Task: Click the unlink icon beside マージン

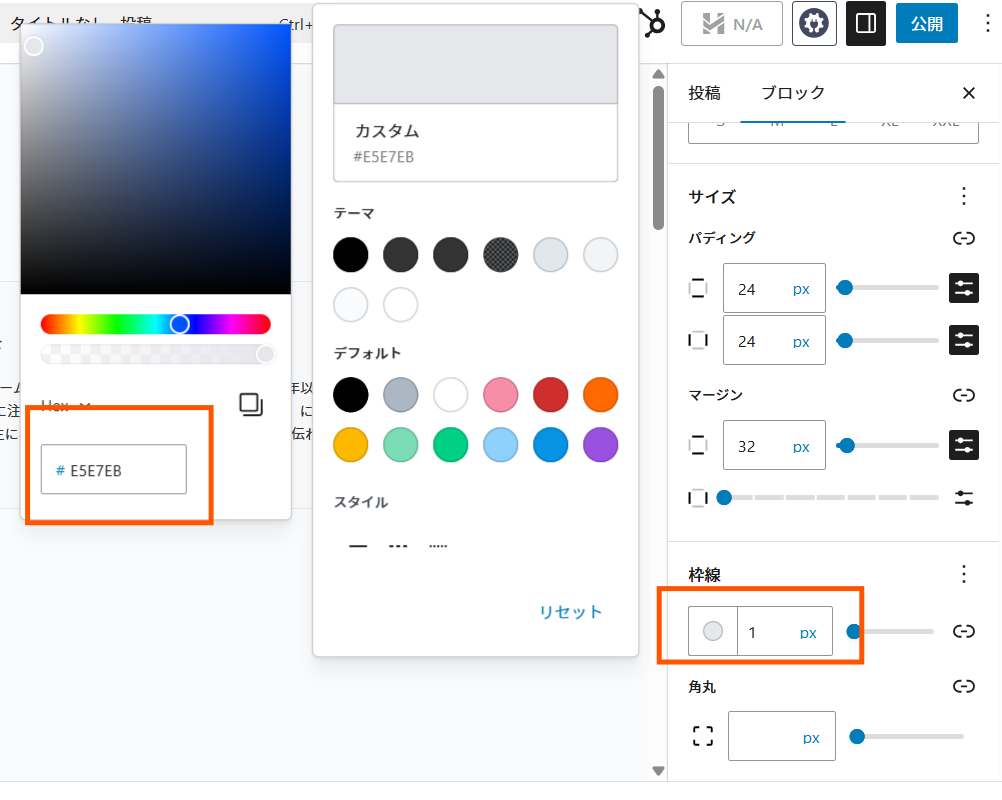Action: (963, 395)
